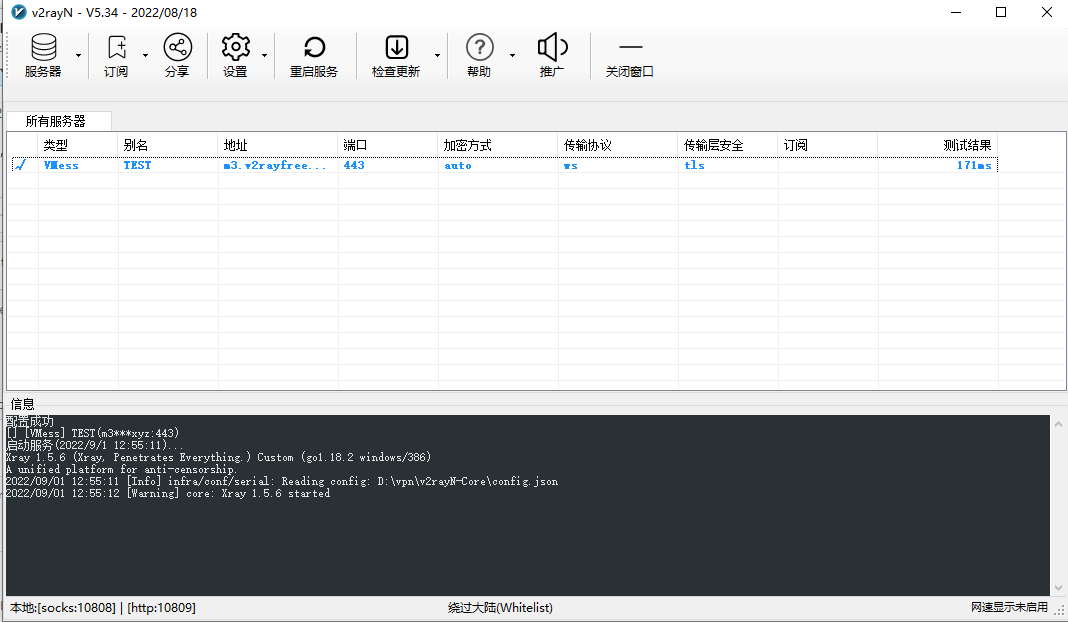Open the 帮助 (Help) icon
Viewport: 1068px width, 622px height.
tap(480, 47)
